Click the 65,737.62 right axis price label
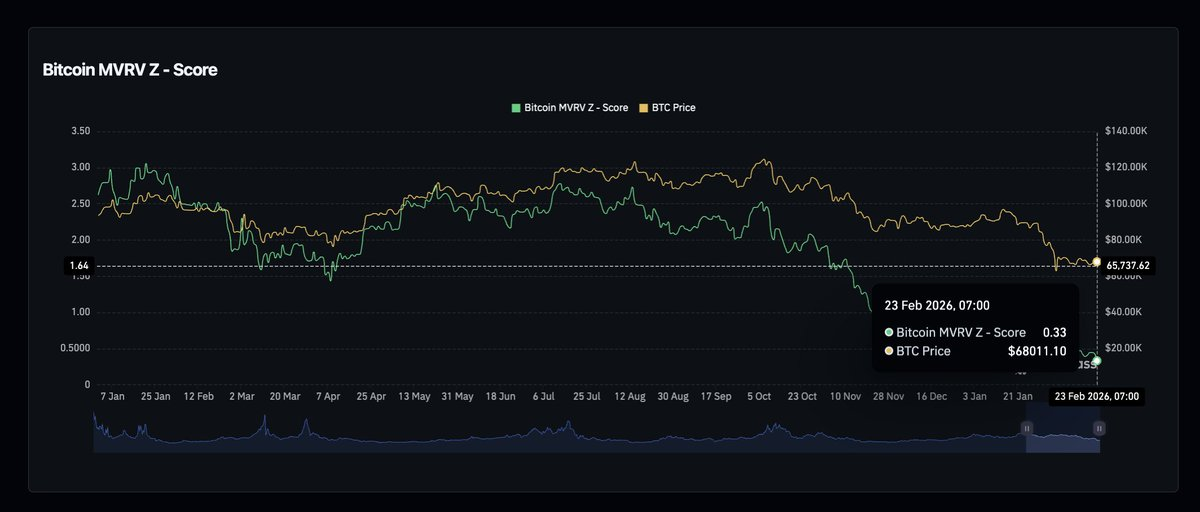Viewport: 1200px width, 512px height. point(1128,266)
